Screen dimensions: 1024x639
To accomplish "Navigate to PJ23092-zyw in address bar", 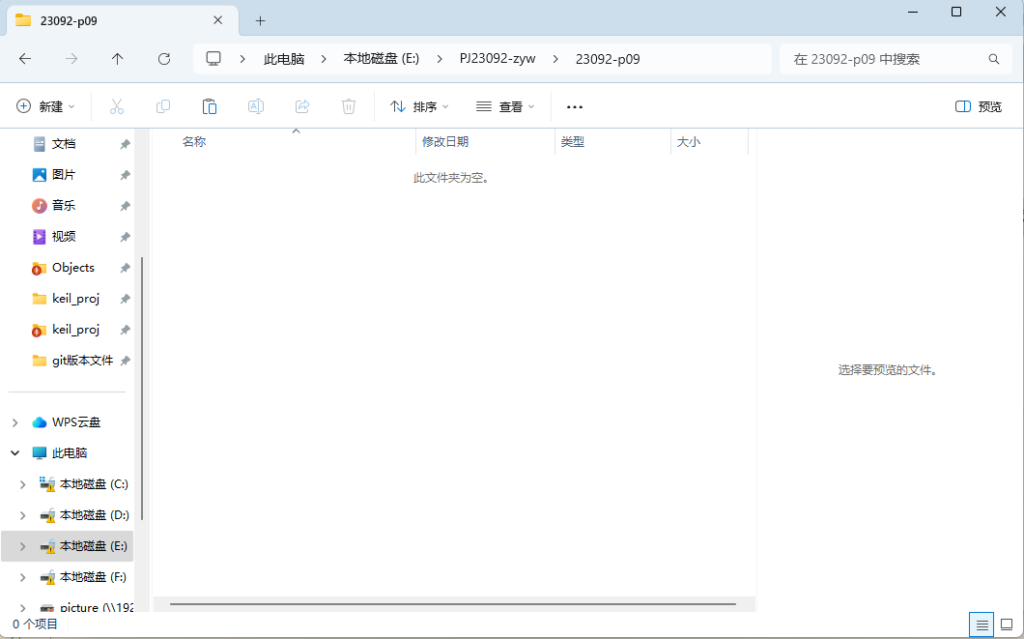I will [x=497, y=59].
